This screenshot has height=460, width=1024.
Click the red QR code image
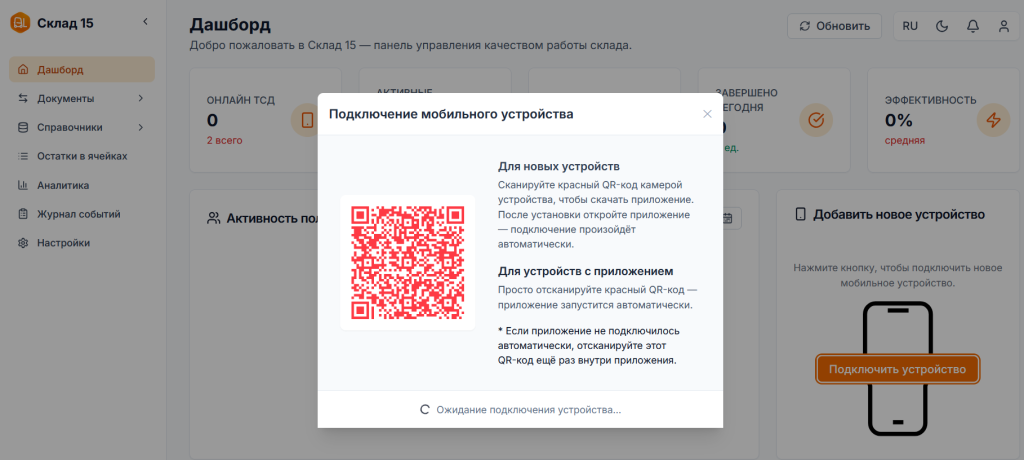[x=408, y=262]
